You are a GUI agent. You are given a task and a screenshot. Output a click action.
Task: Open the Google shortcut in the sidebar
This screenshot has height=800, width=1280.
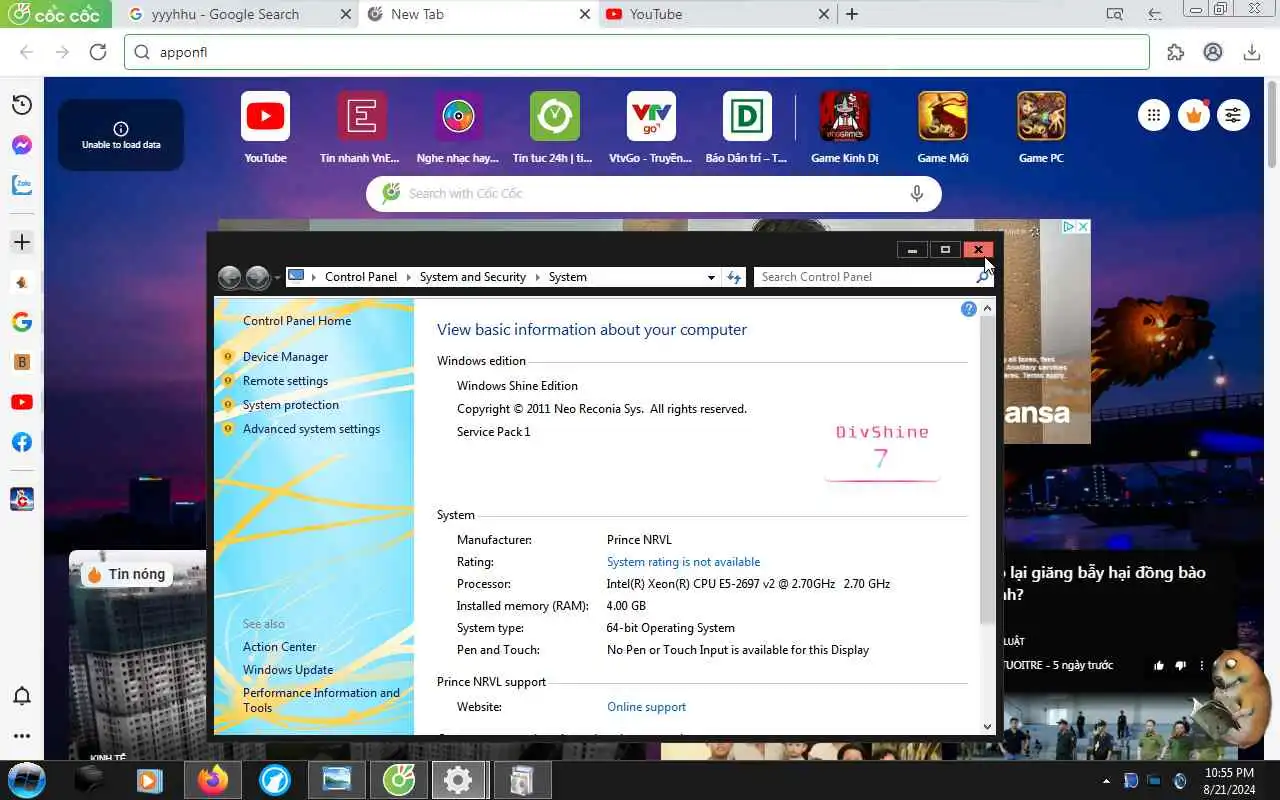[x=22, y=322]
